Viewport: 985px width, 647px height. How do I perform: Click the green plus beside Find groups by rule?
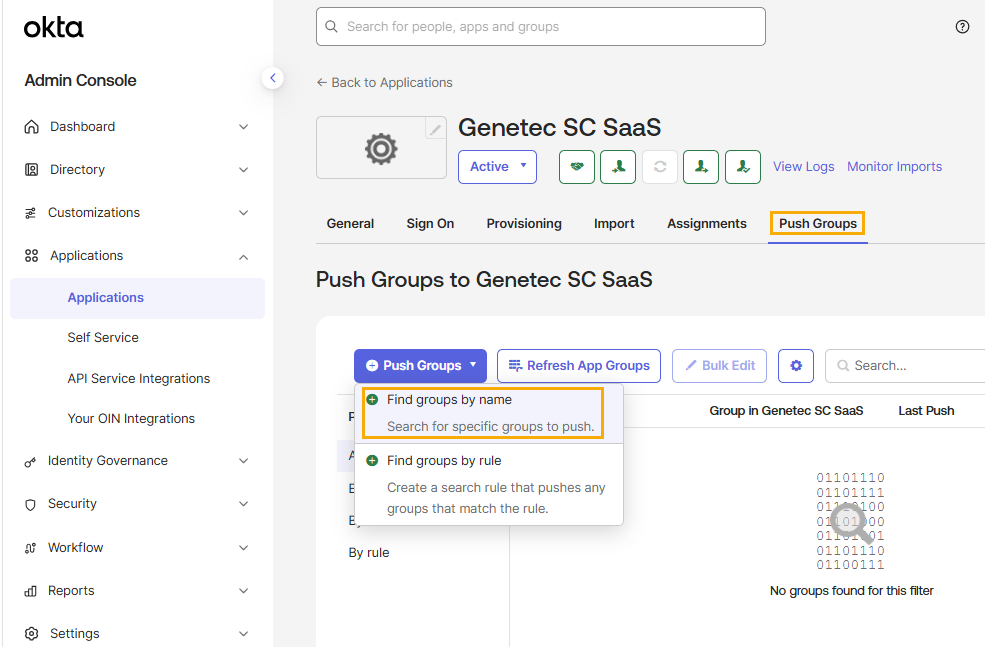[372, 460]
